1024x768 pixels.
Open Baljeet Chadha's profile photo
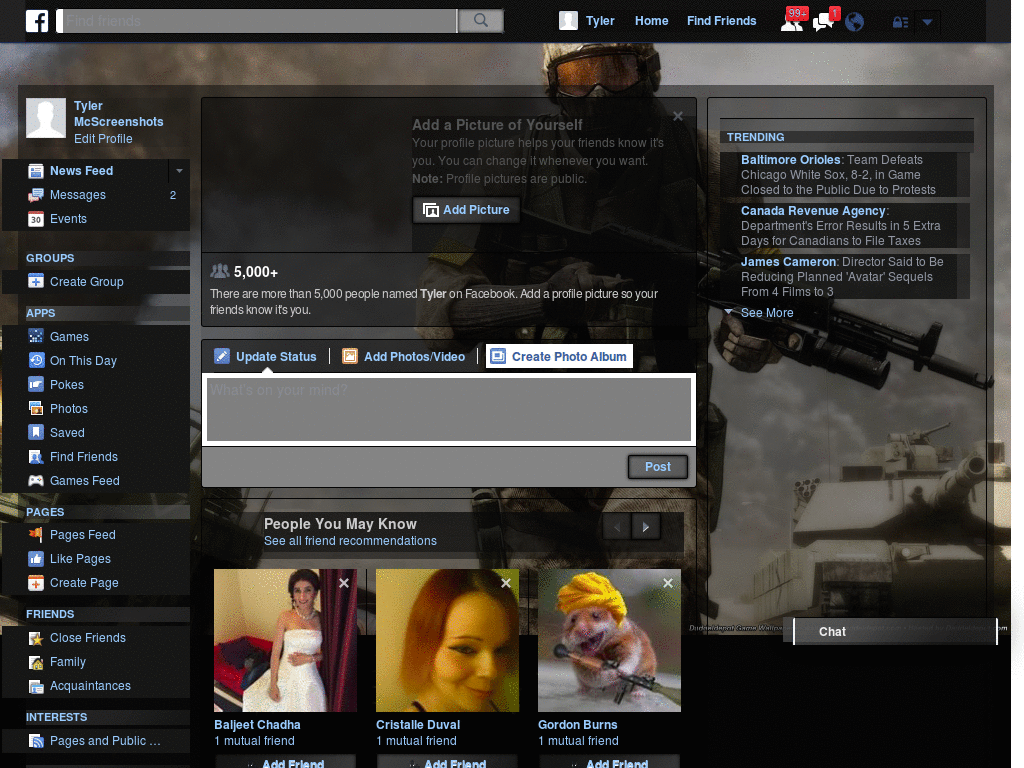coord(285,640)
